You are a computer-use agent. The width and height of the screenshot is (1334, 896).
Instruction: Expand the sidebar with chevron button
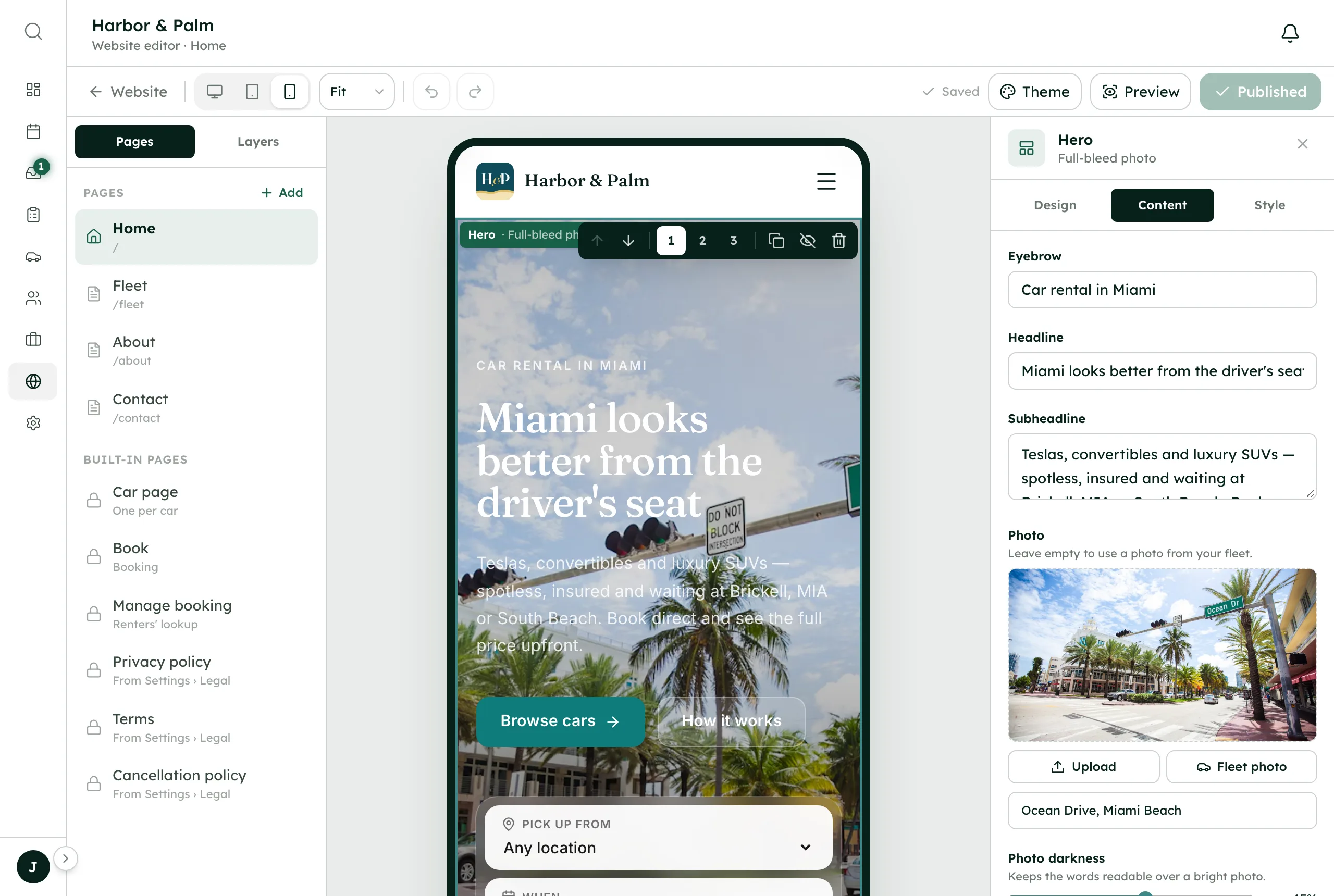65,858
